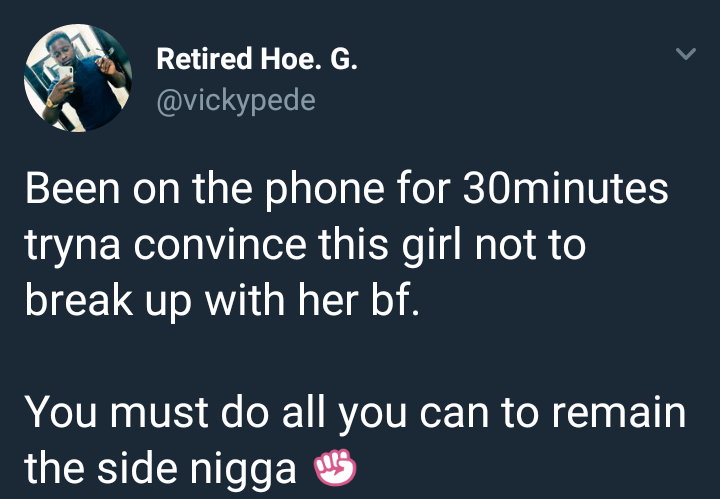Open the tweet options chevron menu
Viewport: 720px width, 499px height.
click(x=686, y=54)
